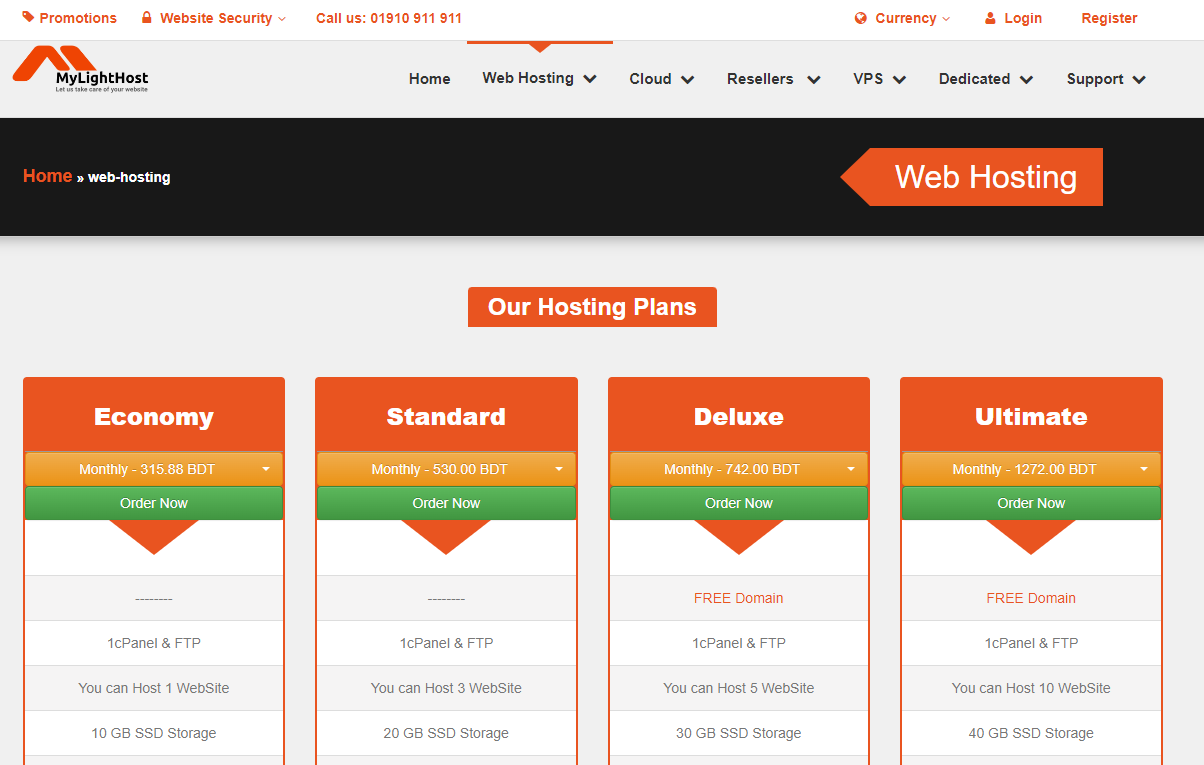Open the Promotions link
Viewport: 1204px width, 765px height.
click(x=78, y=18)
